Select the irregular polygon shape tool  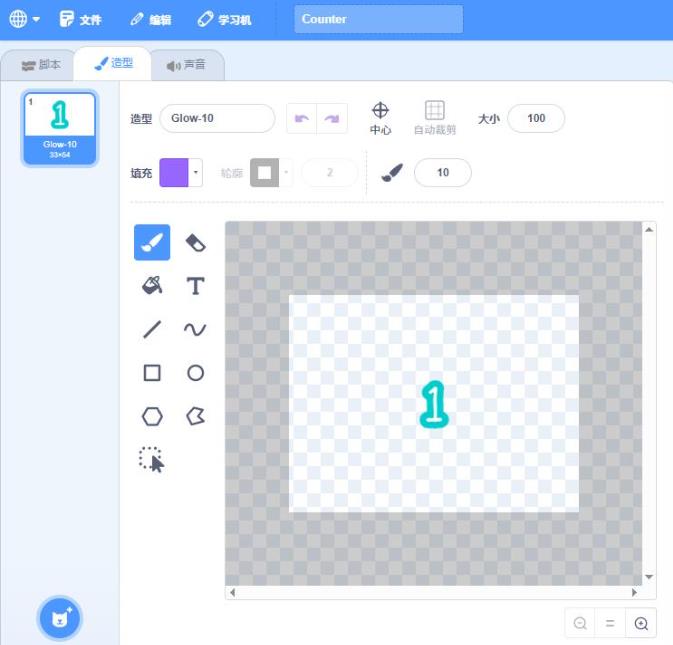point(195,416)
